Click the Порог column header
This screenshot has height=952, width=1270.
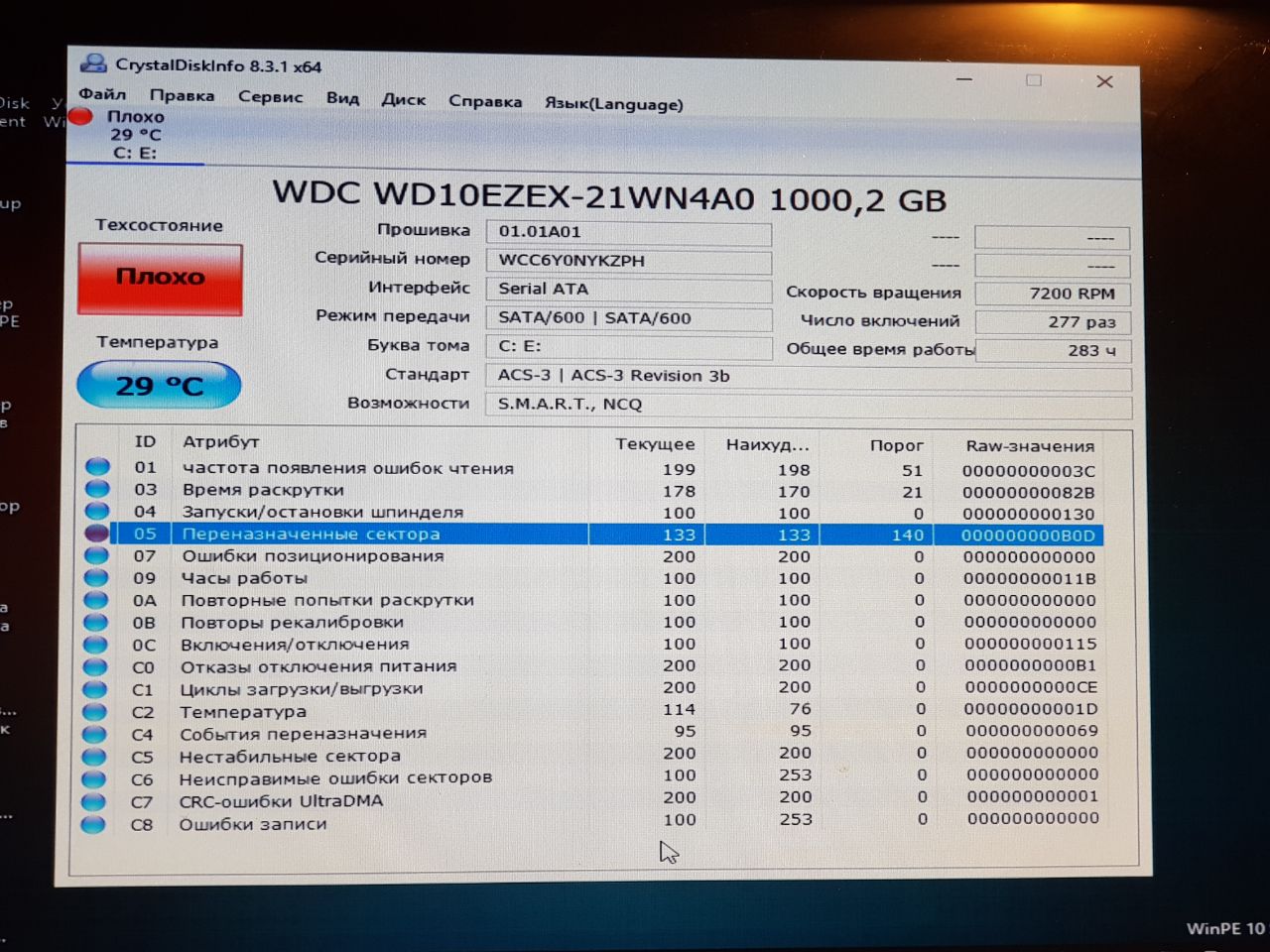point(896,445)
